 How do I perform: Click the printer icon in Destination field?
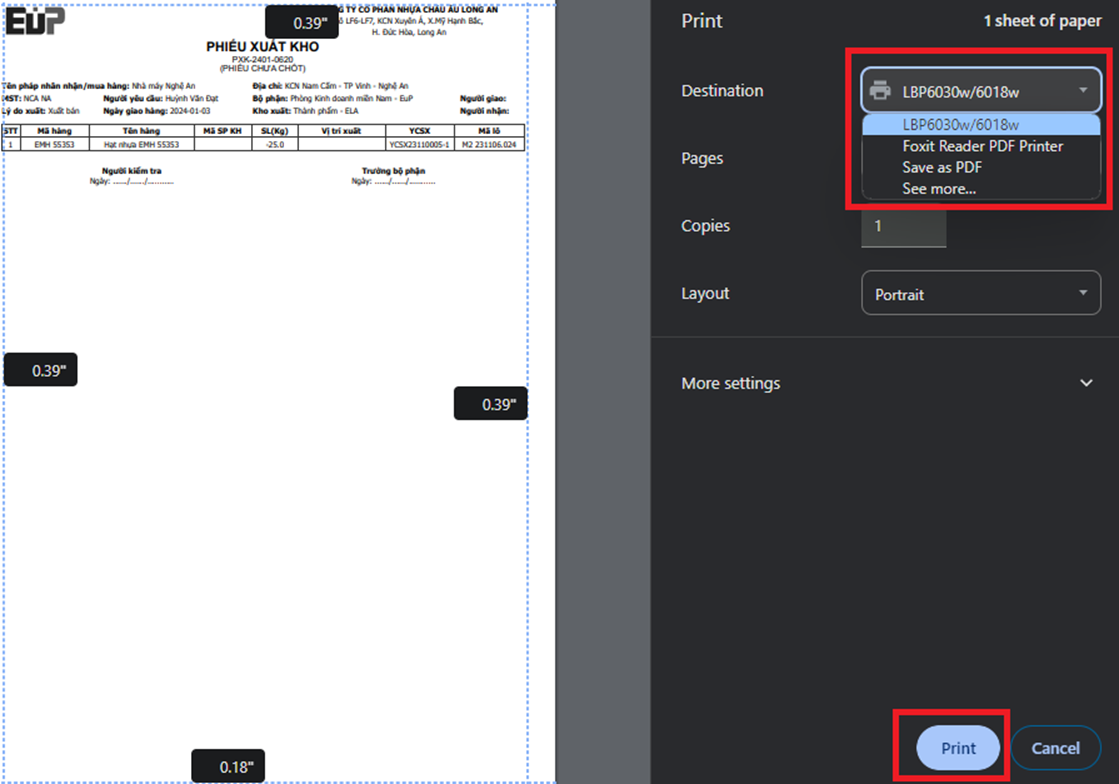[x=880, y=91]
